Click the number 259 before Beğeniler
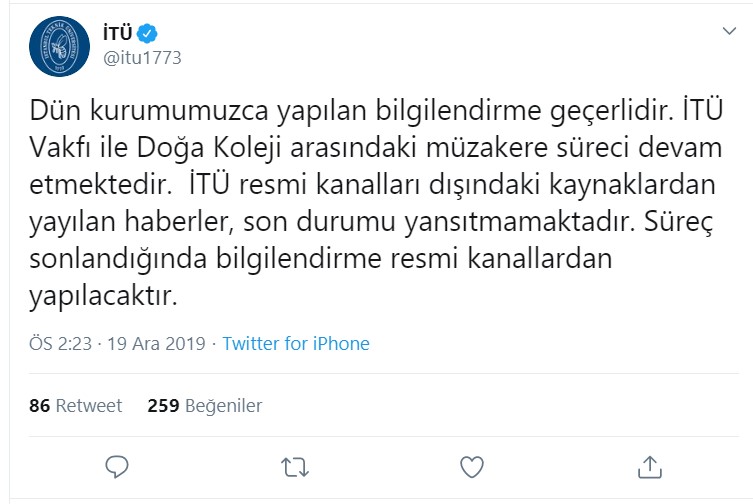Viewport: 753px width, 504px height. (x=163, y=405)
